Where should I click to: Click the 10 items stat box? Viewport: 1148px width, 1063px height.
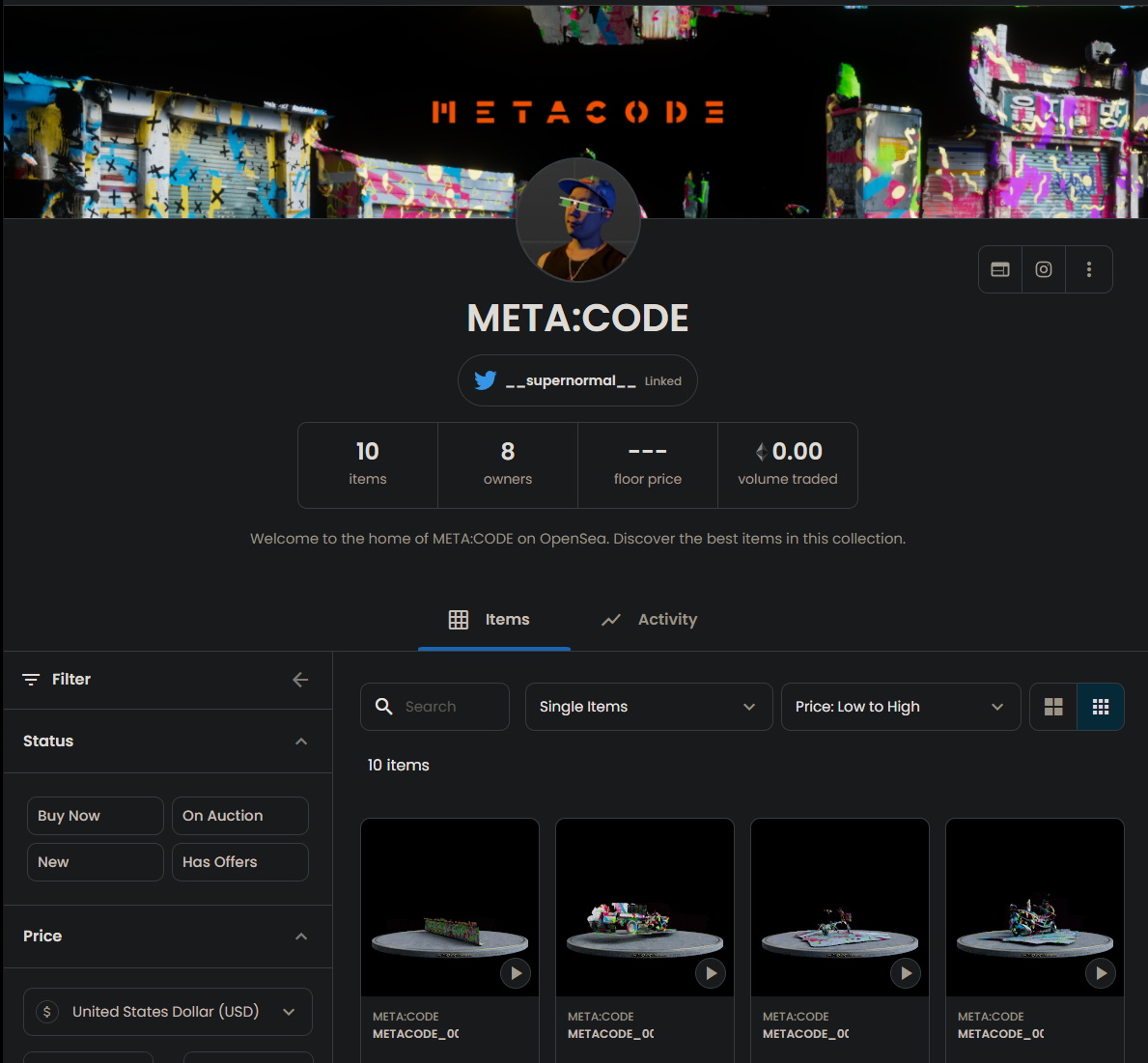coord(368,464)
